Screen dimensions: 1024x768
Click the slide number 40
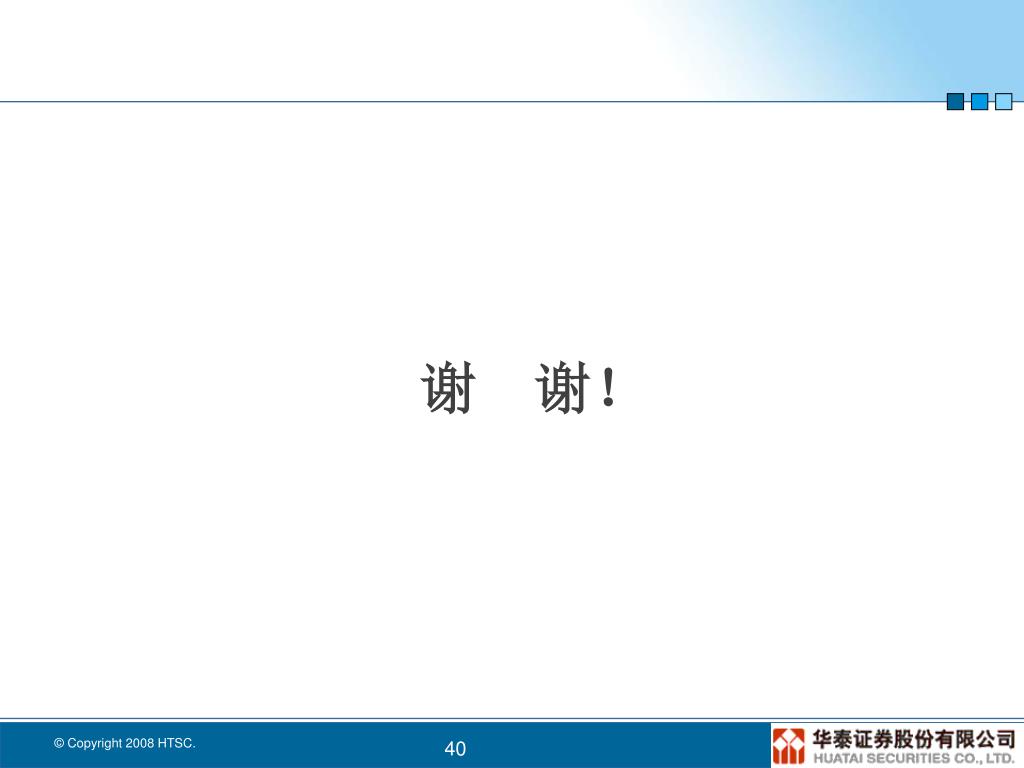455,748
